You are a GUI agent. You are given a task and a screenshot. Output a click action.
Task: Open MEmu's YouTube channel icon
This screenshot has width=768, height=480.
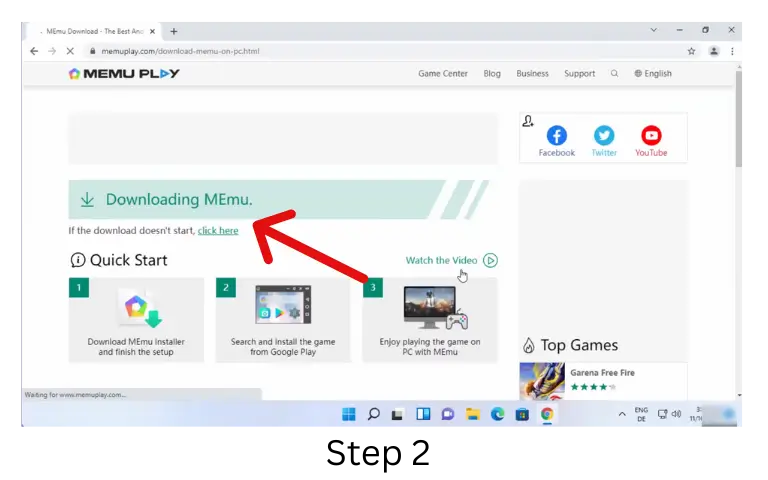(651, 135)
